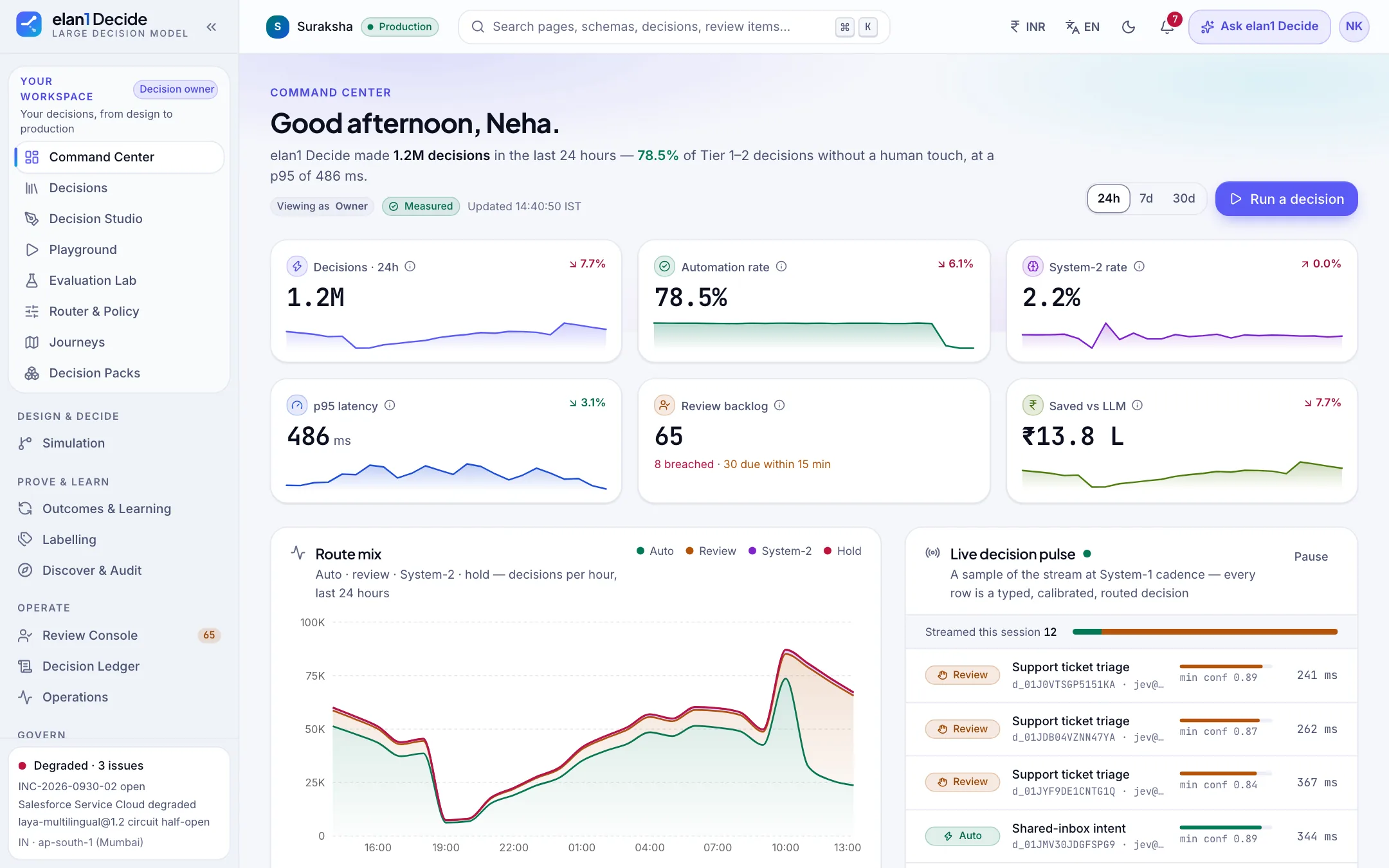Viewport: 1389px width, 868px height.
Task: Click the info icon beside Saved vs LLM
Action: point(1137,405)
